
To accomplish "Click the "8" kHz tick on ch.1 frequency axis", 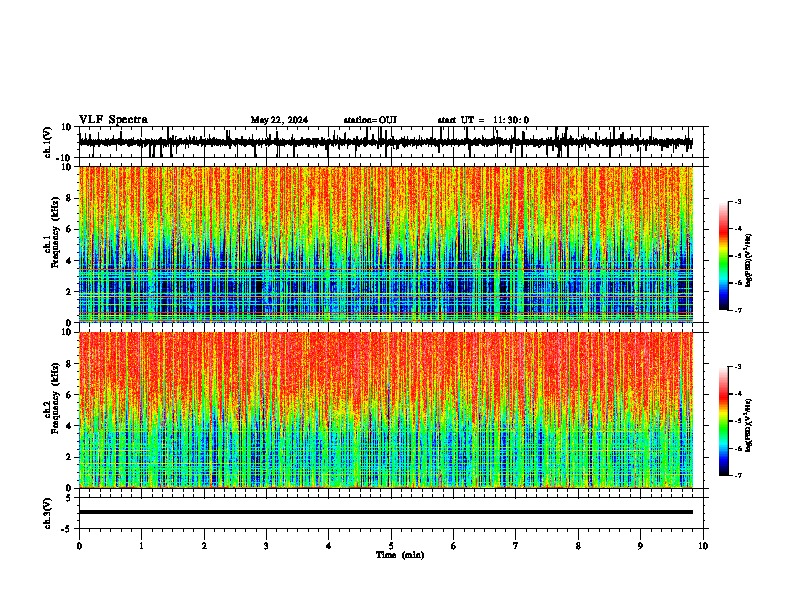I will pos(70,198).
